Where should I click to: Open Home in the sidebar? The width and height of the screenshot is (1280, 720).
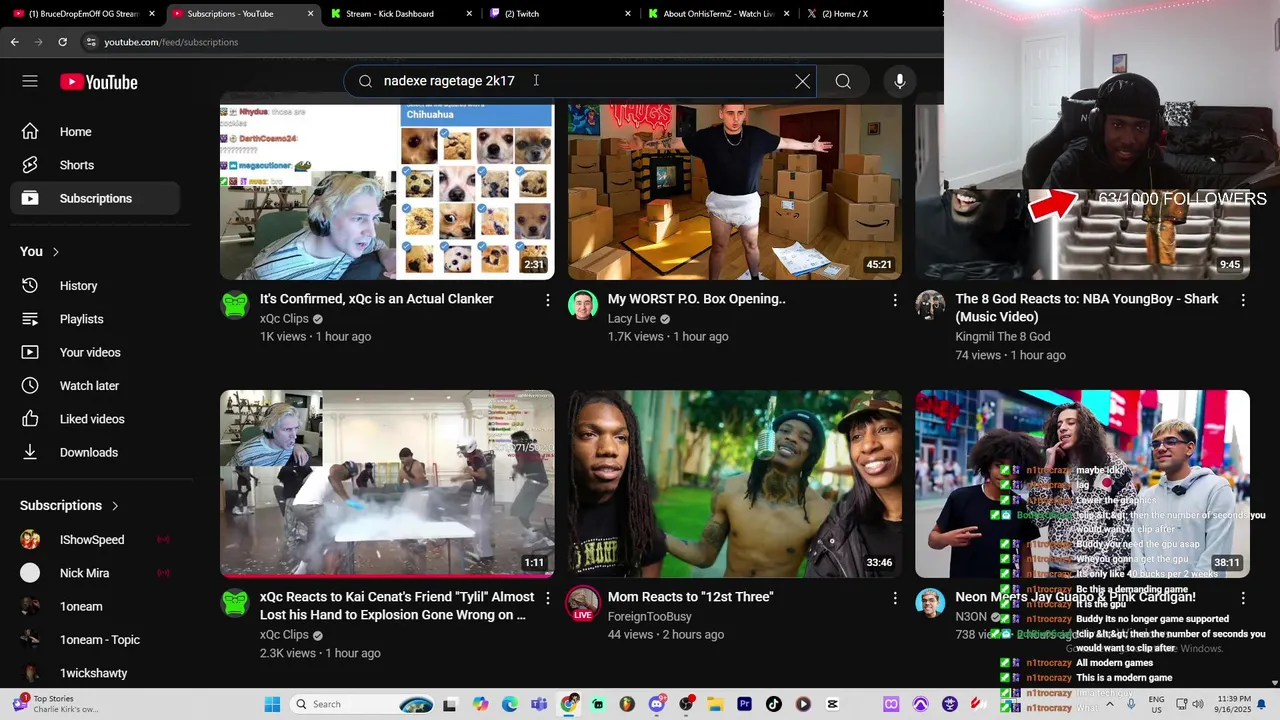point(95,132)
